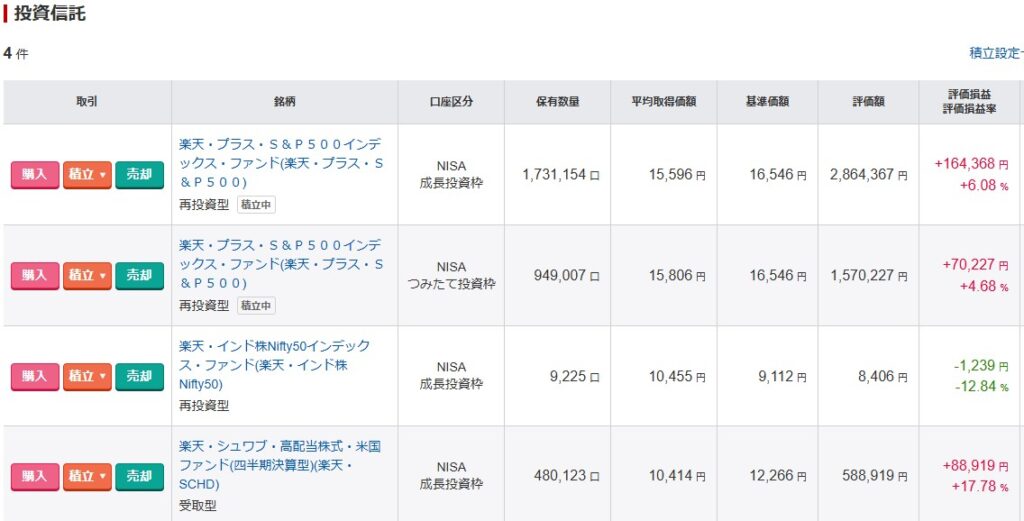
Task: Click 購入 for 楽天・インド株Nifty50 fund
Action: [35, 376]
